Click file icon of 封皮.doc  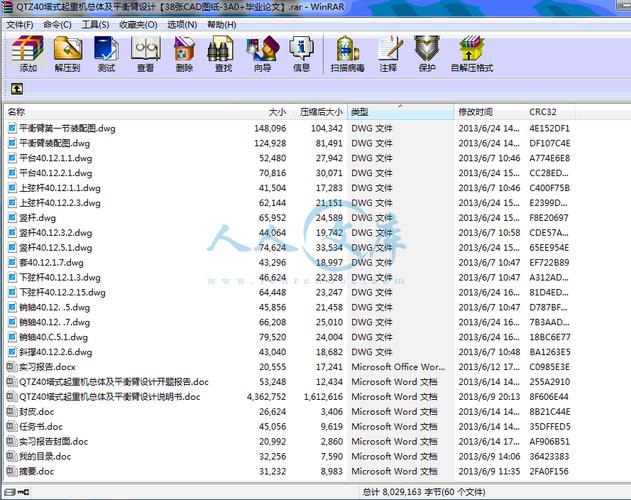pyautogui.click(x=11, y=411)
